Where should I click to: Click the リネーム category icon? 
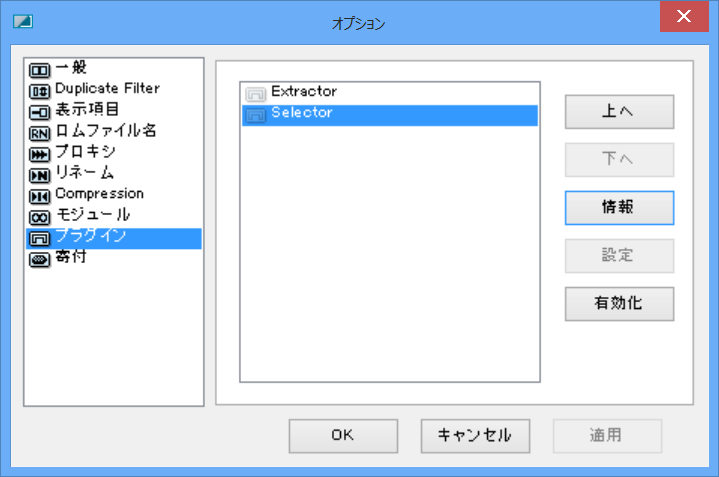pos(39,176)
